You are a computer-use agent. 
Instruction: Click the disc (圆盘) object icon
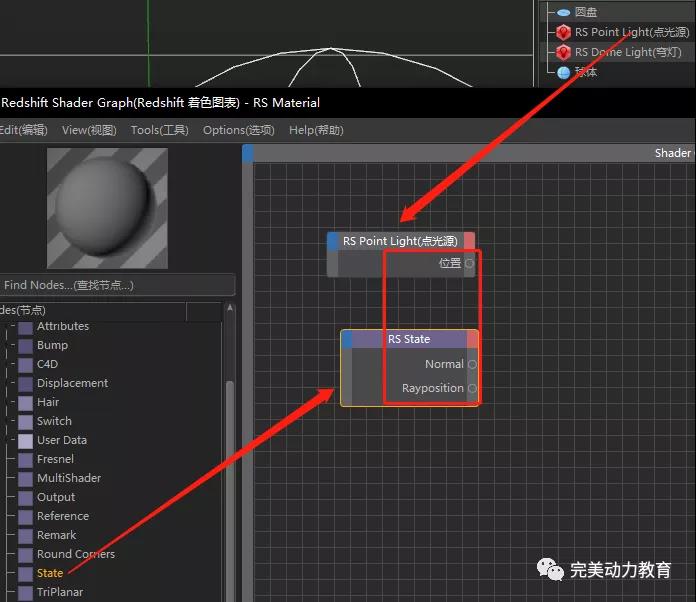tap(564, 13)
